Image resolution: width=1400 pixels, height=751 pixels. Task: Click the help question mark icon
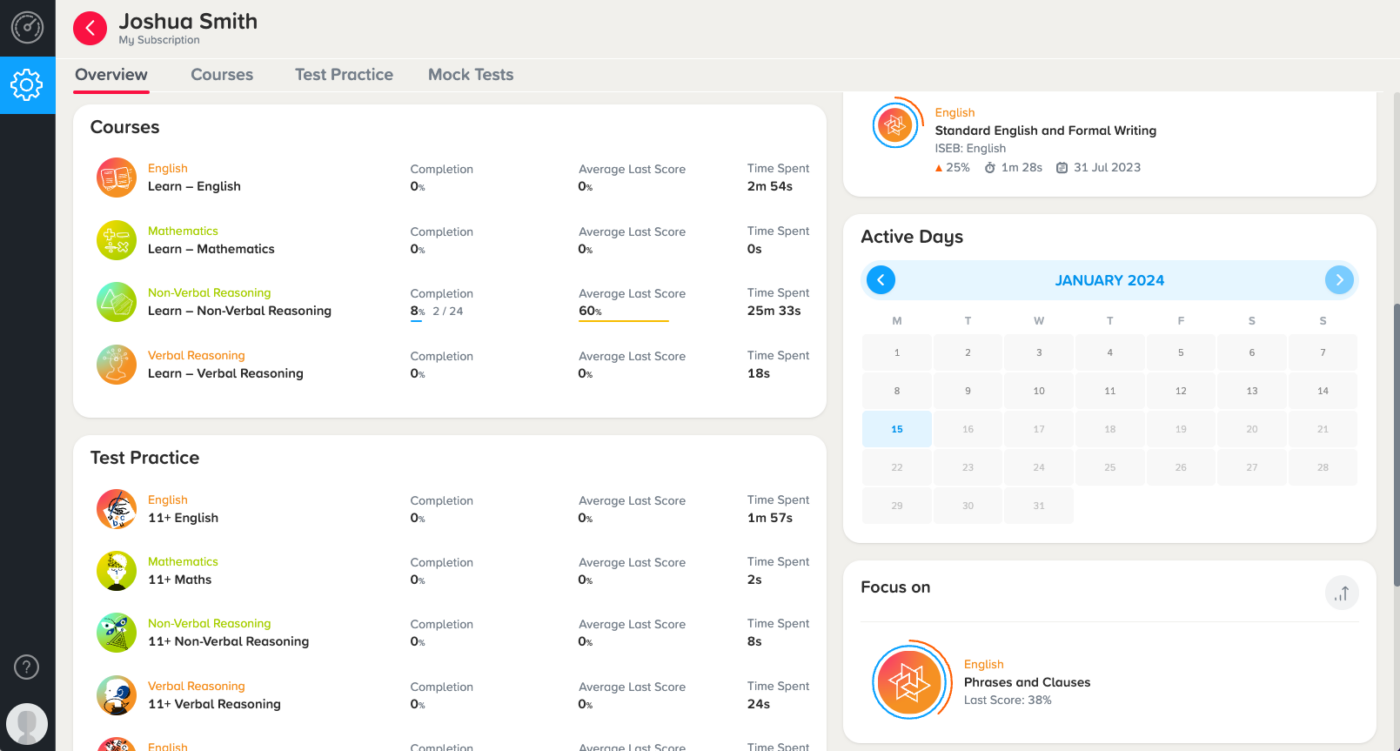coord(26,667)
